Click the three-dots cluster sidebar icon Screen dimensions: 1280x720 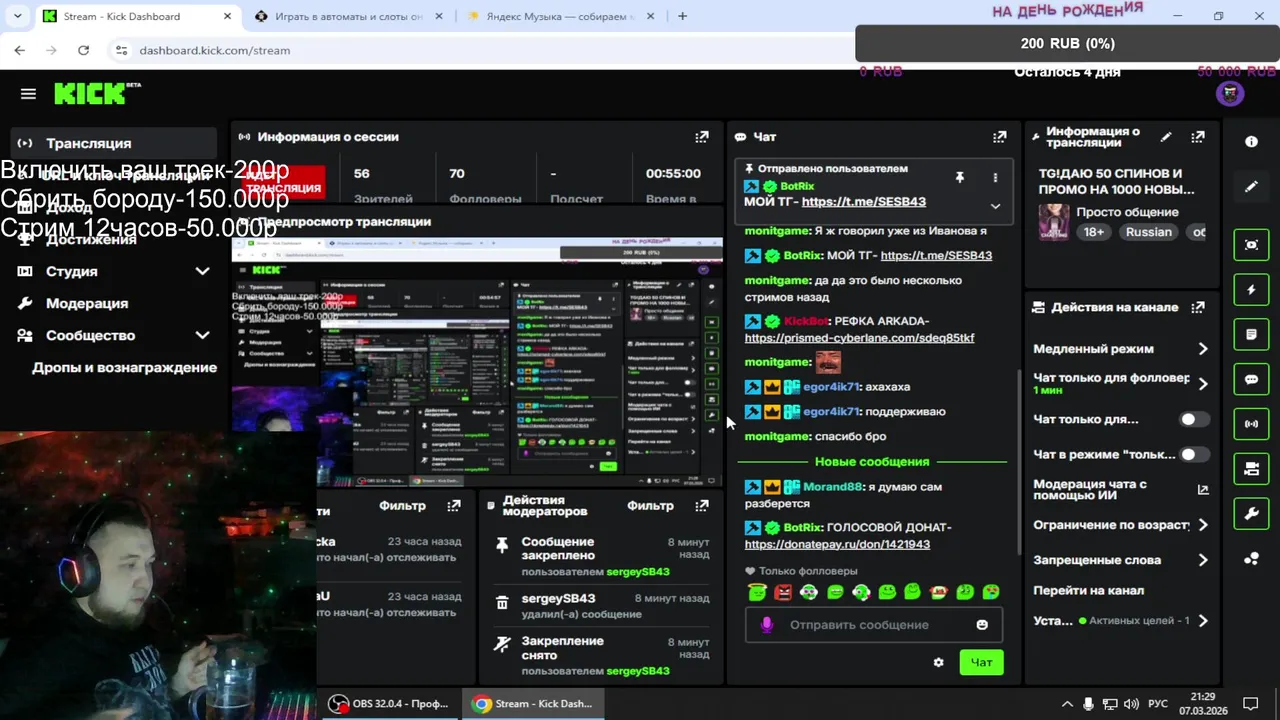[1251, 559]
